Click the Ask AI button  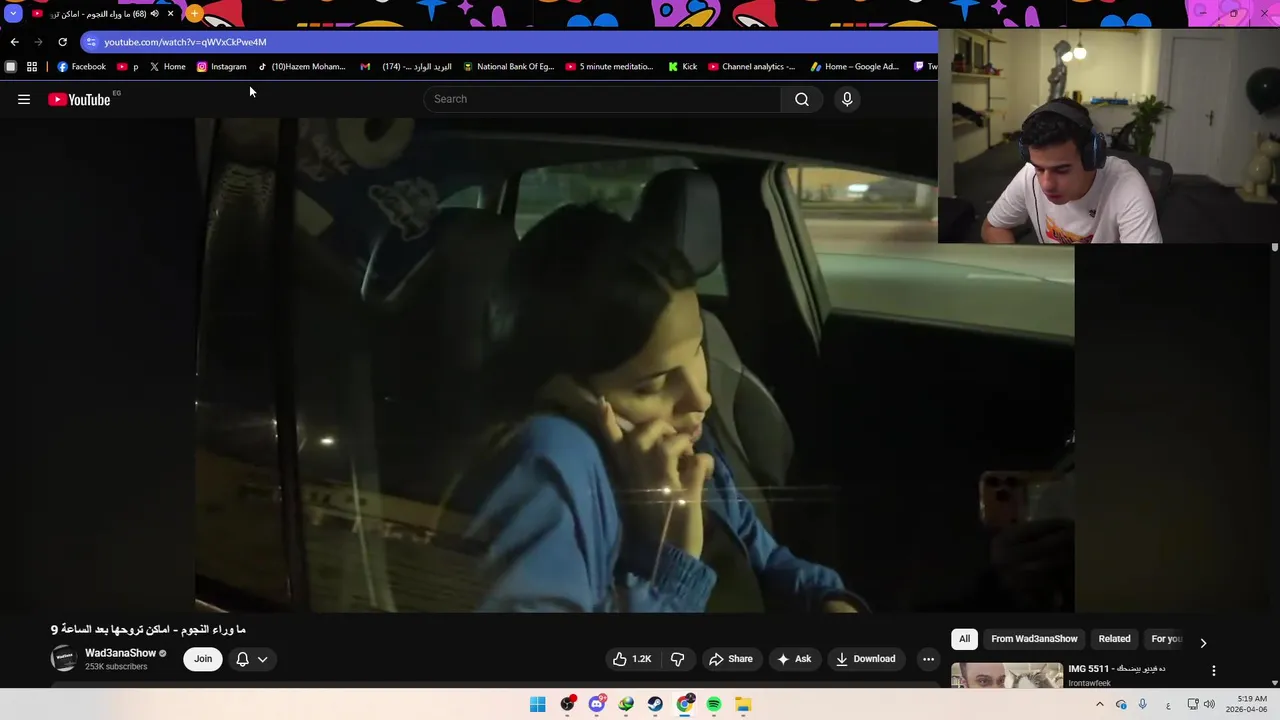click(x=794, y=659)
